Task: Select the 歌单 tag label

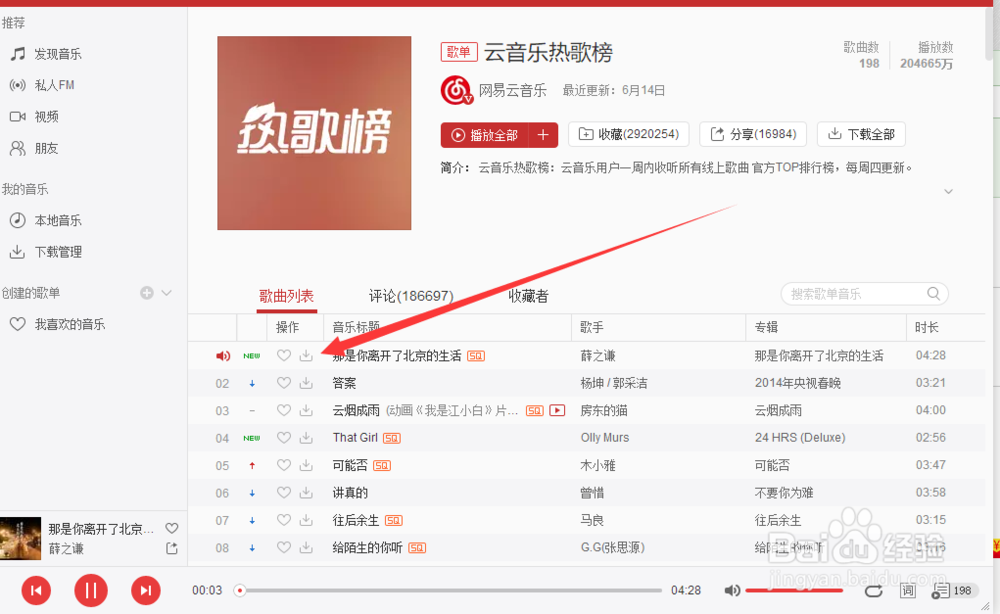Action: coord(459,52)
